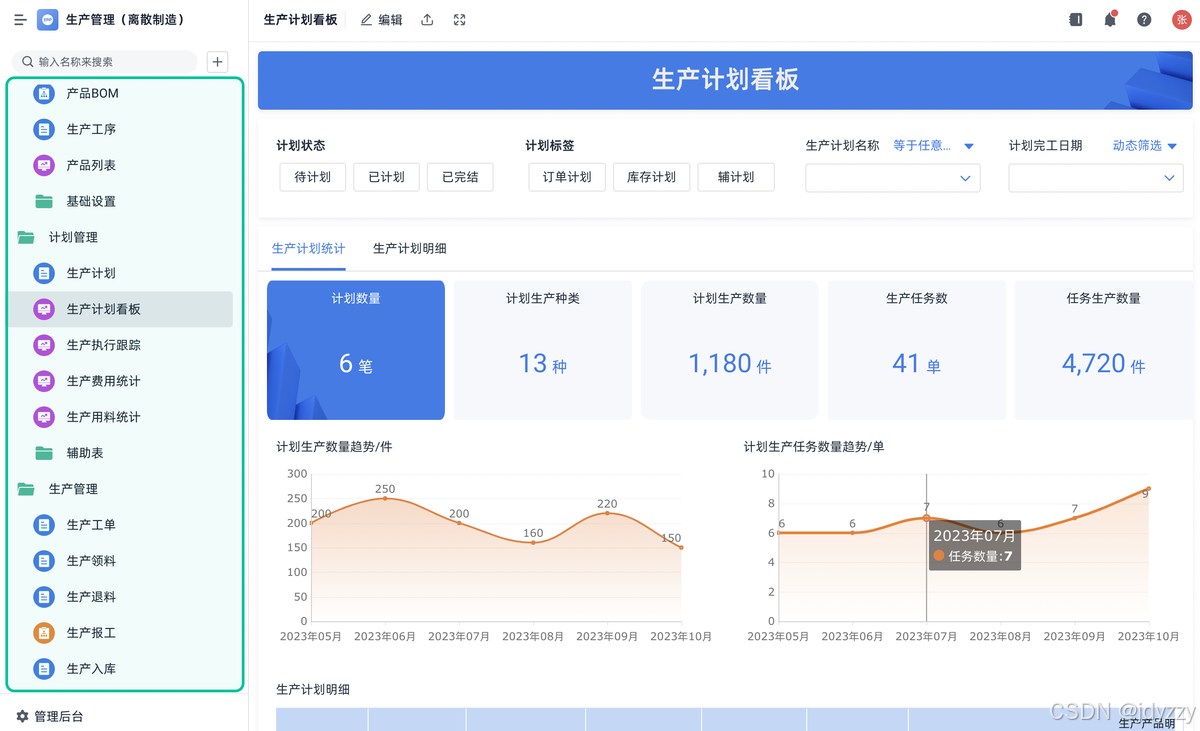This screenshot has width=1200, height=731.
Task: Toggle the 订单计划 tag filter
Action: pos(567,177)
